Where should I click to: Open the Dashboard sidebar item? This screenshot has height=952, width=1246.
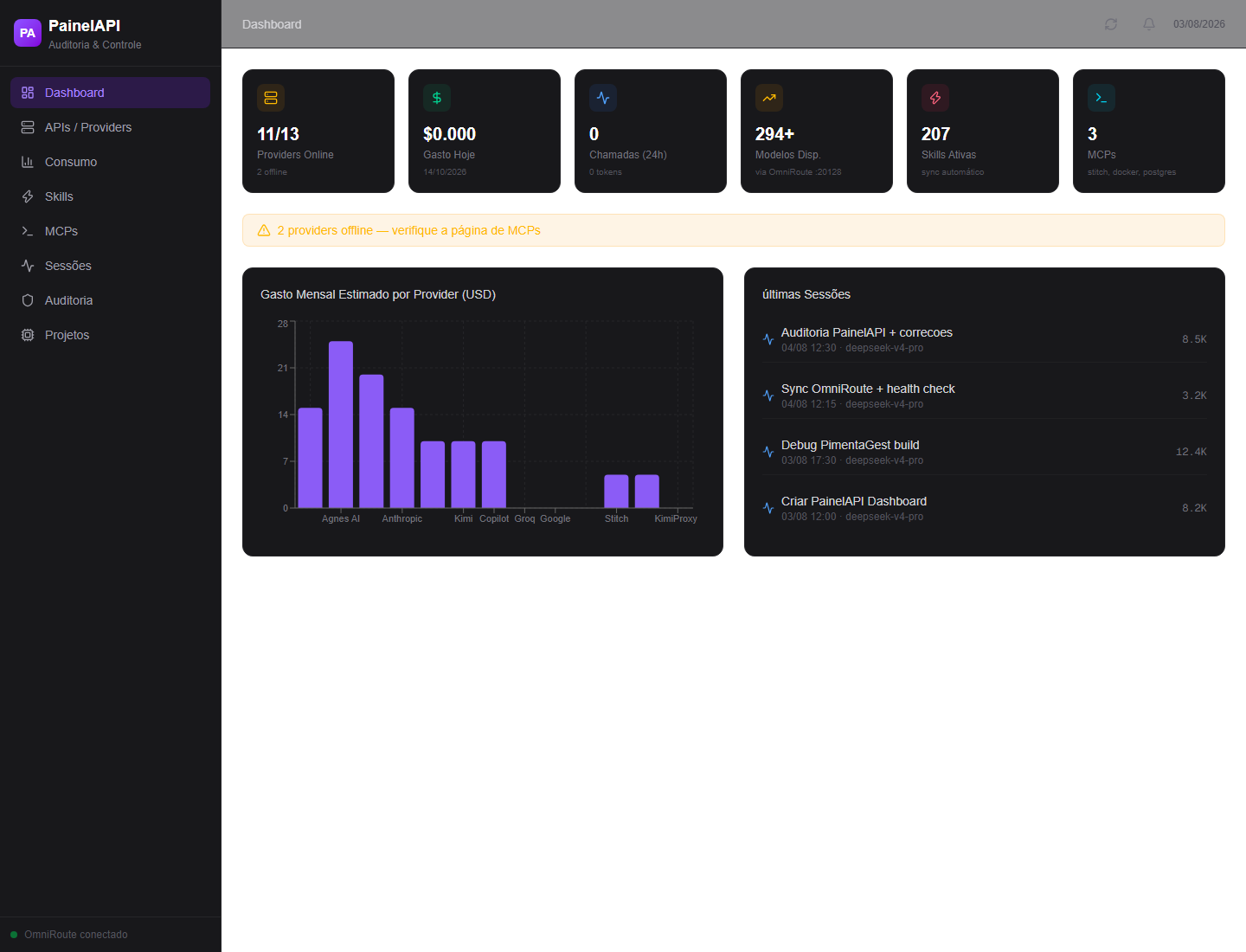(110, 93)
